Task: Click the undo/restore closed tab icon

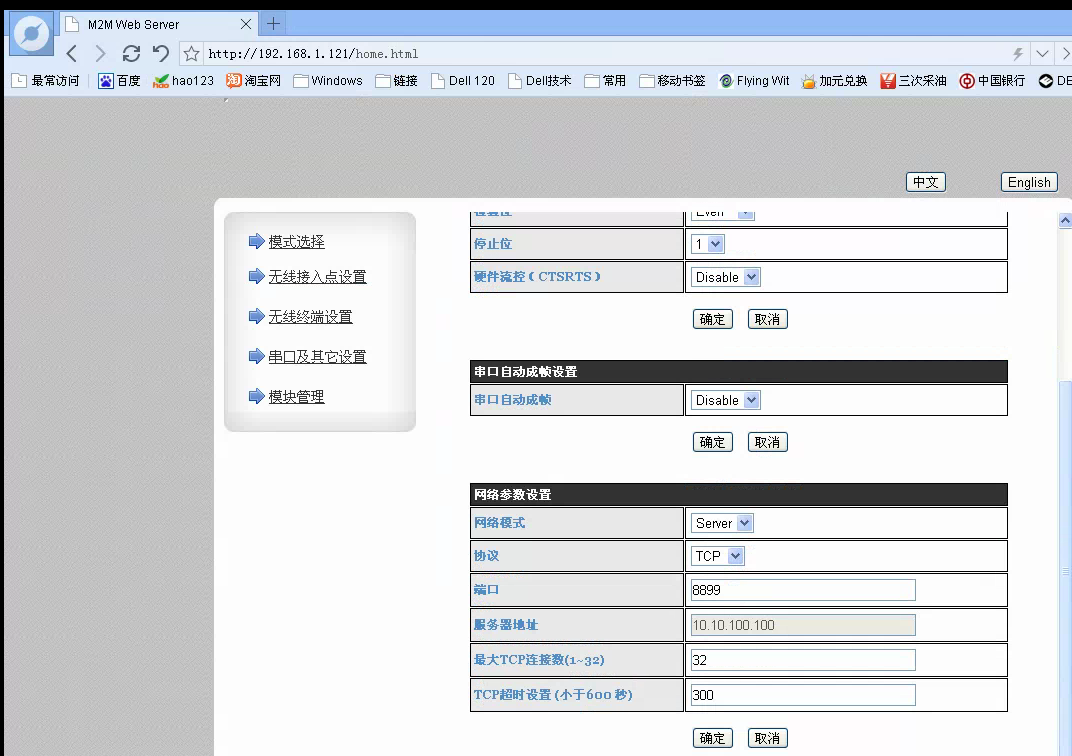Action: pyautogui.click(x=161, y=53)
